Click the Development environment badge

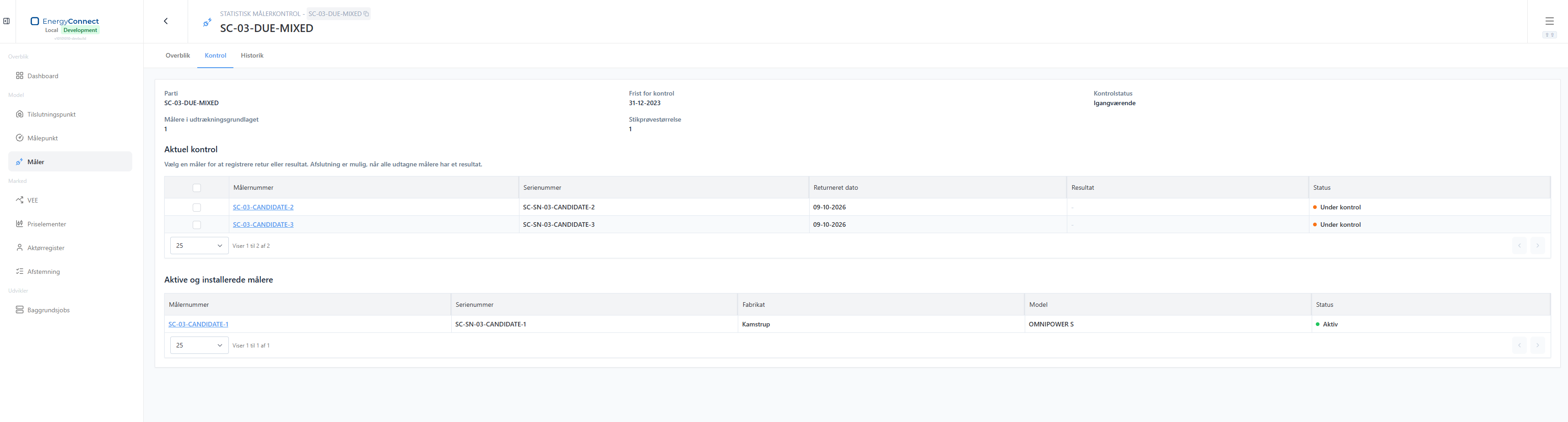pyautogui.click(x=81, y=30)
